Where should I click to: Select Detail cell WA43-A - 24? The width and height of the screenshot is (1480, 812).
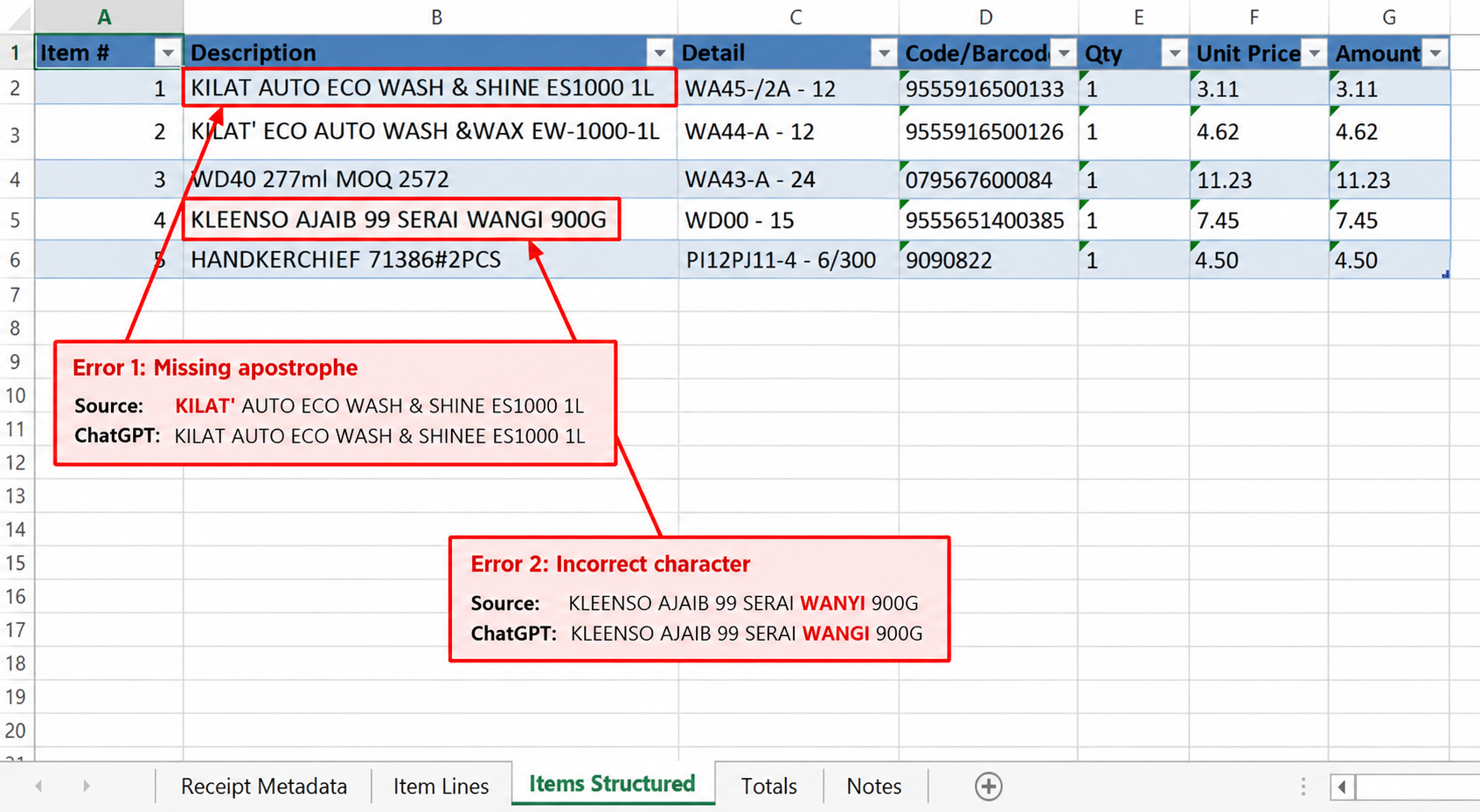point(789,179)
